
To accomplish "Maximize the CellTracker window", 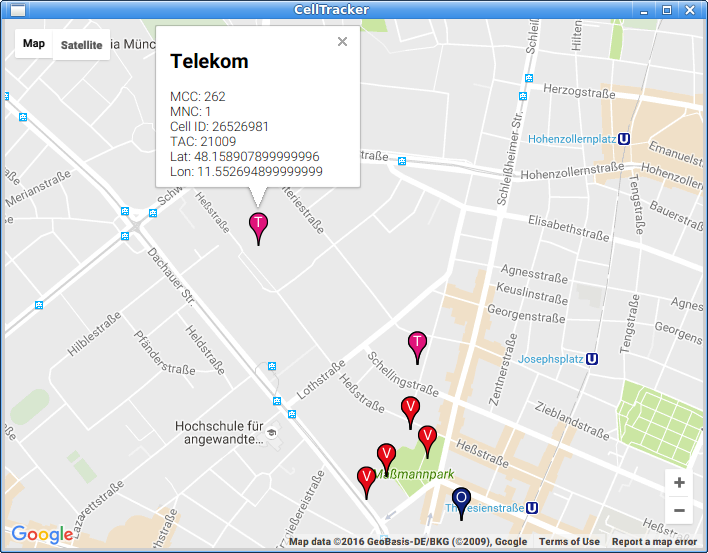I will [x=667, y=9].
